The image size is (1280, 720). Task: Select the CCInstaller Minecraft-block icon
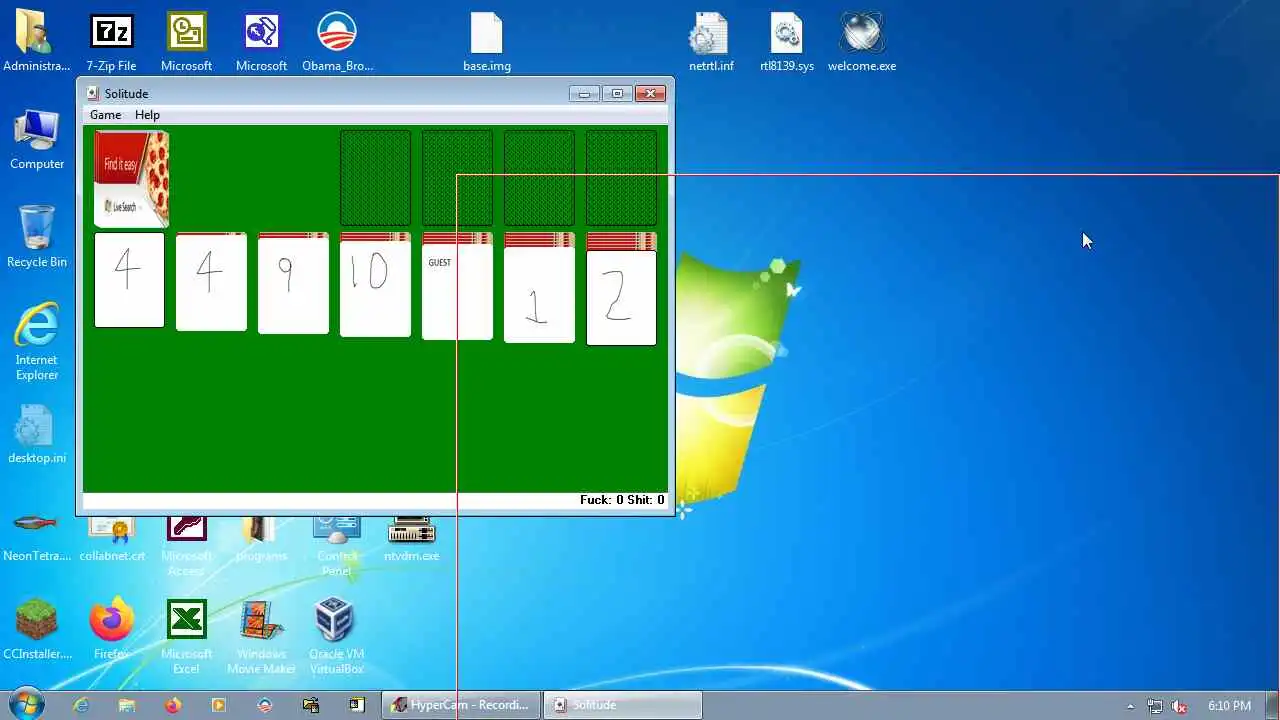pos(37,630)
